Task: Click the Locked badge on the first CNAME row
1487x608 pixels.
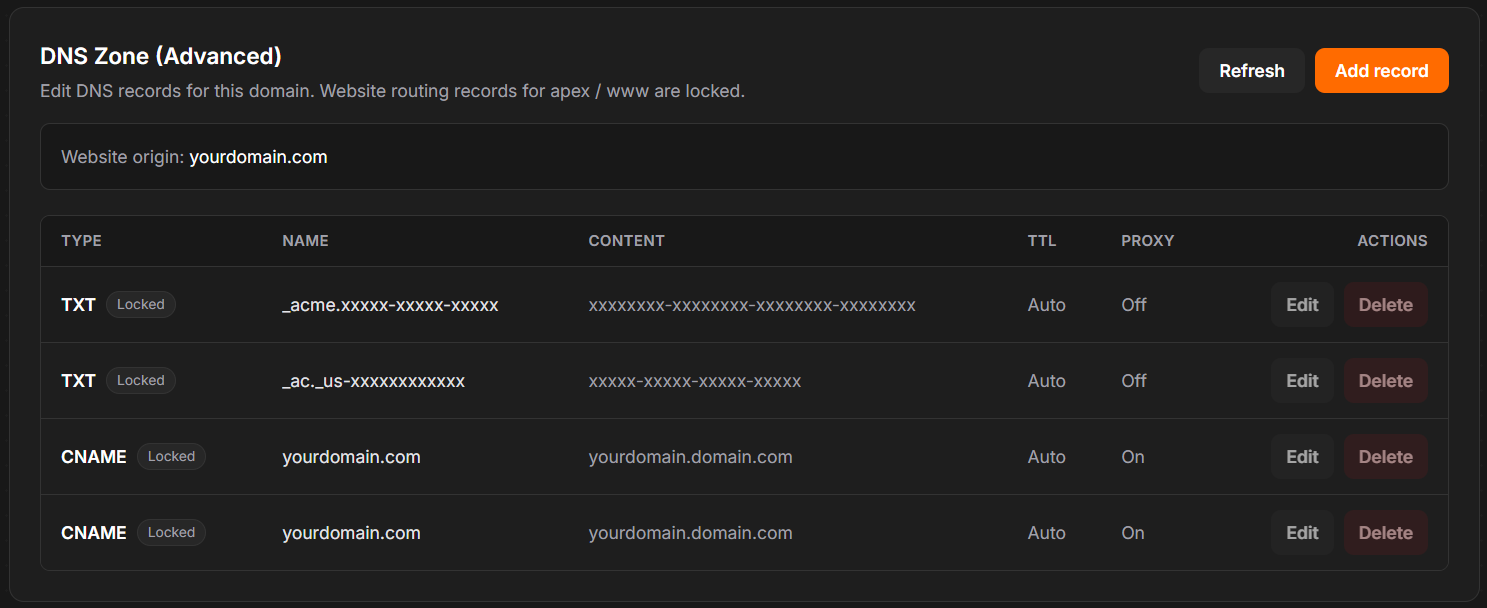Action: click(171, 456)
